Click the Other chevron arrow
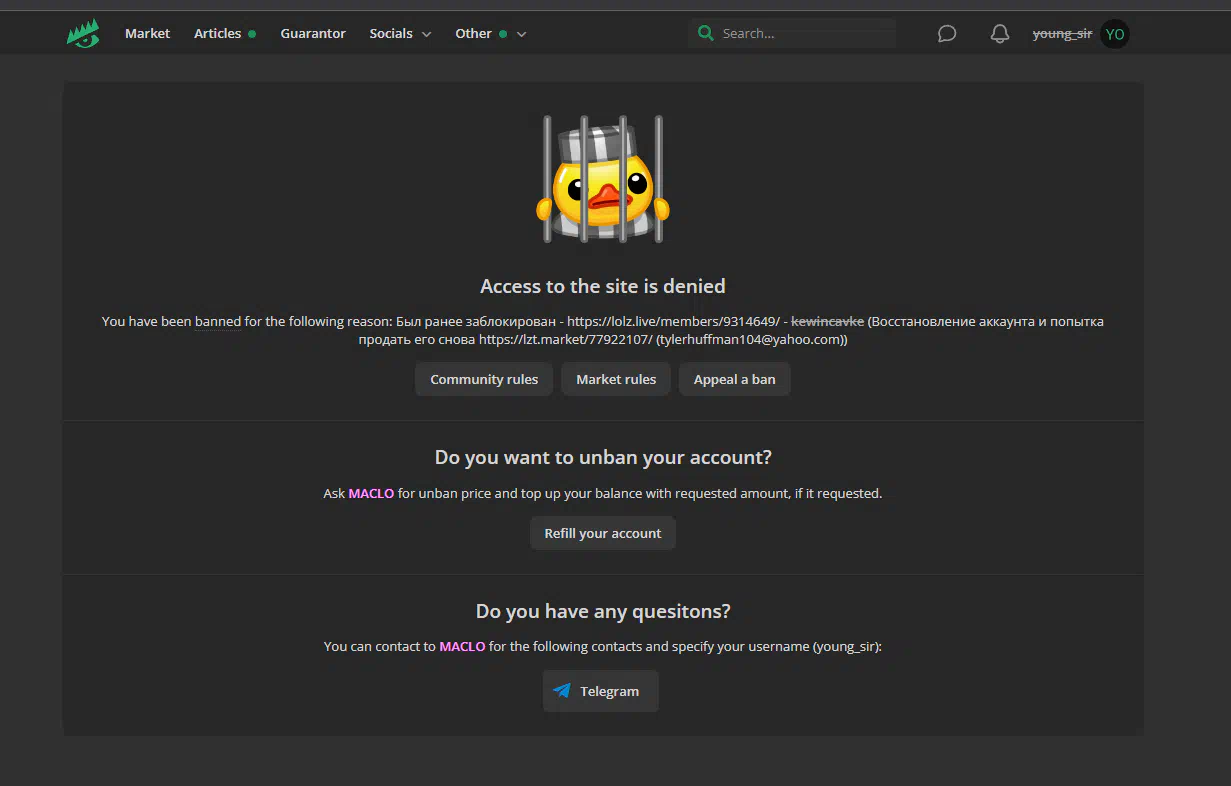Image resolution: width=1231 pixels, height=786 pixels. click(521, 34)
